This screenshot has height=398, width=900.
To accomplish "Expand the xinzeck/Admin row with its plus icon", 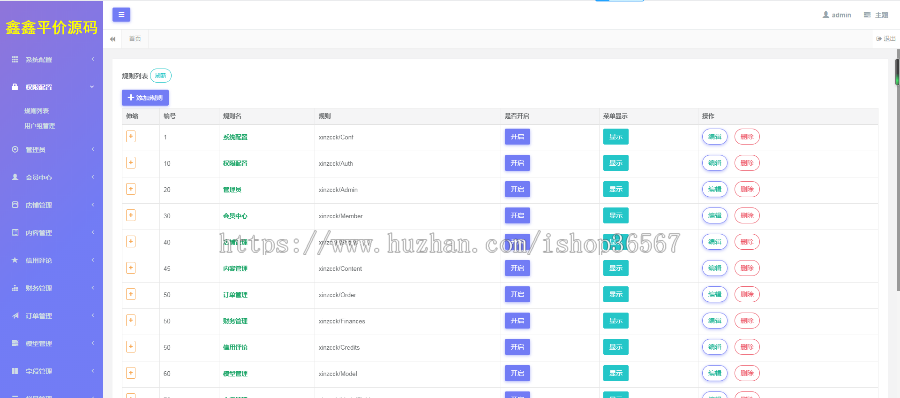I will [131, 189].
